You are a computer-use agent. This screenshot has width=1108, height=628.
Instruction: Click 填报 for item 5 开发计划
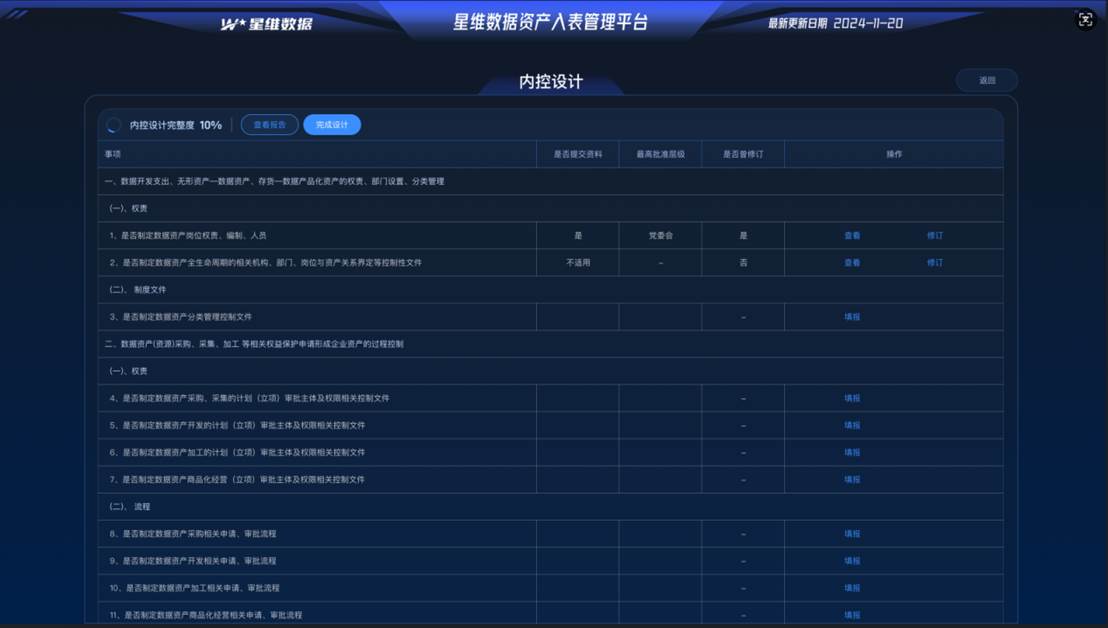pyautogui.click(x=852, y=425)
